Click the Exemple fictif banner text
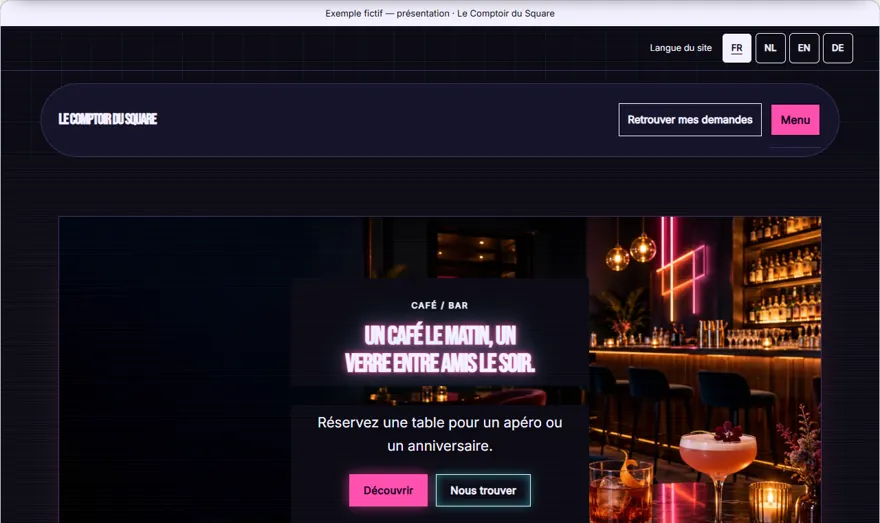Image resolution: width=880 pixels, height=523 pixels. point(439,13)
